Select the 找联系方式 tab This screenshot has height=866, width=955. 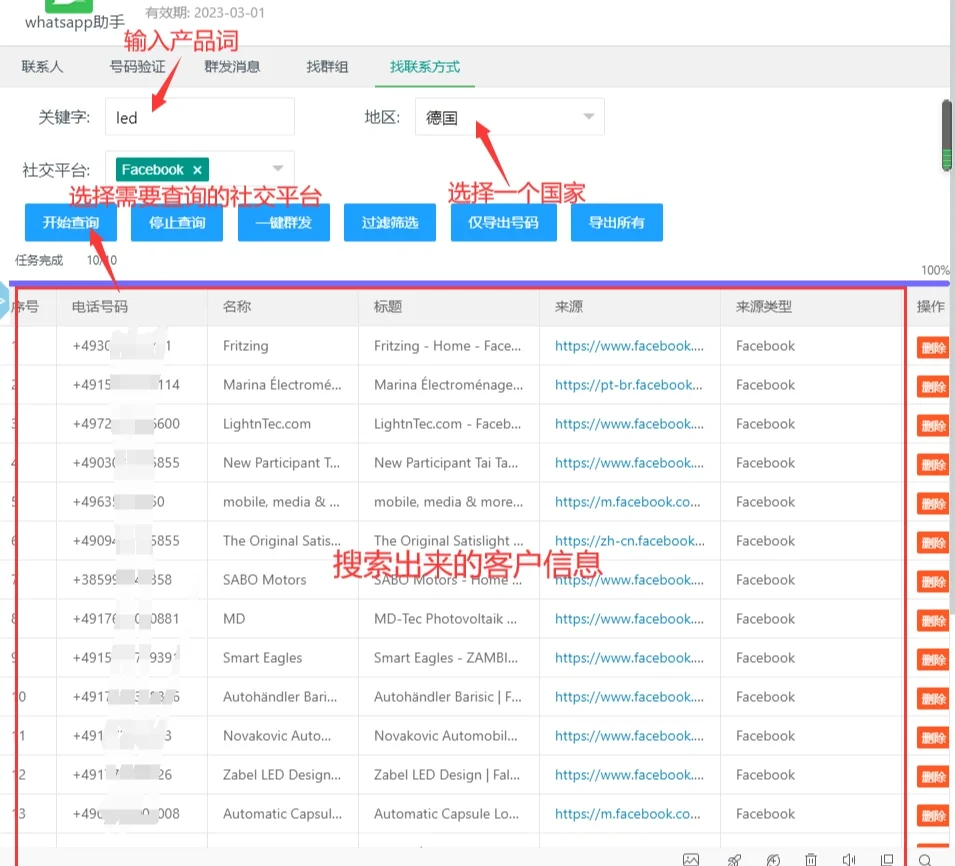click(425, 66)
